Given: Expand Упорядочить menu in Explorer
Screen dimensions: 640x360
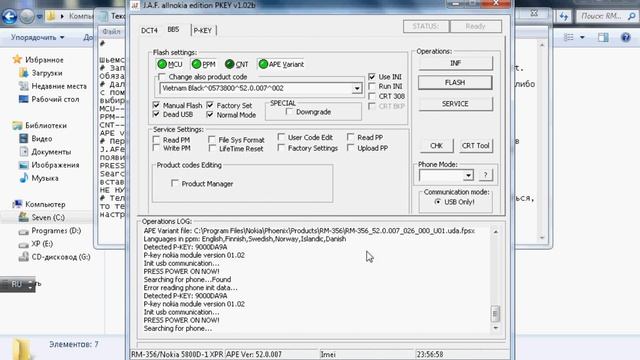Looking at the screenshot, I should point(38,37).
